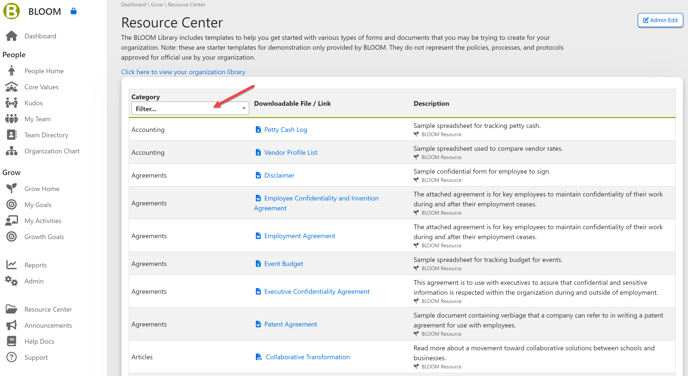Go to My Goals in sidebar
The height and width of the screenshot is (376, 688).
38,204
